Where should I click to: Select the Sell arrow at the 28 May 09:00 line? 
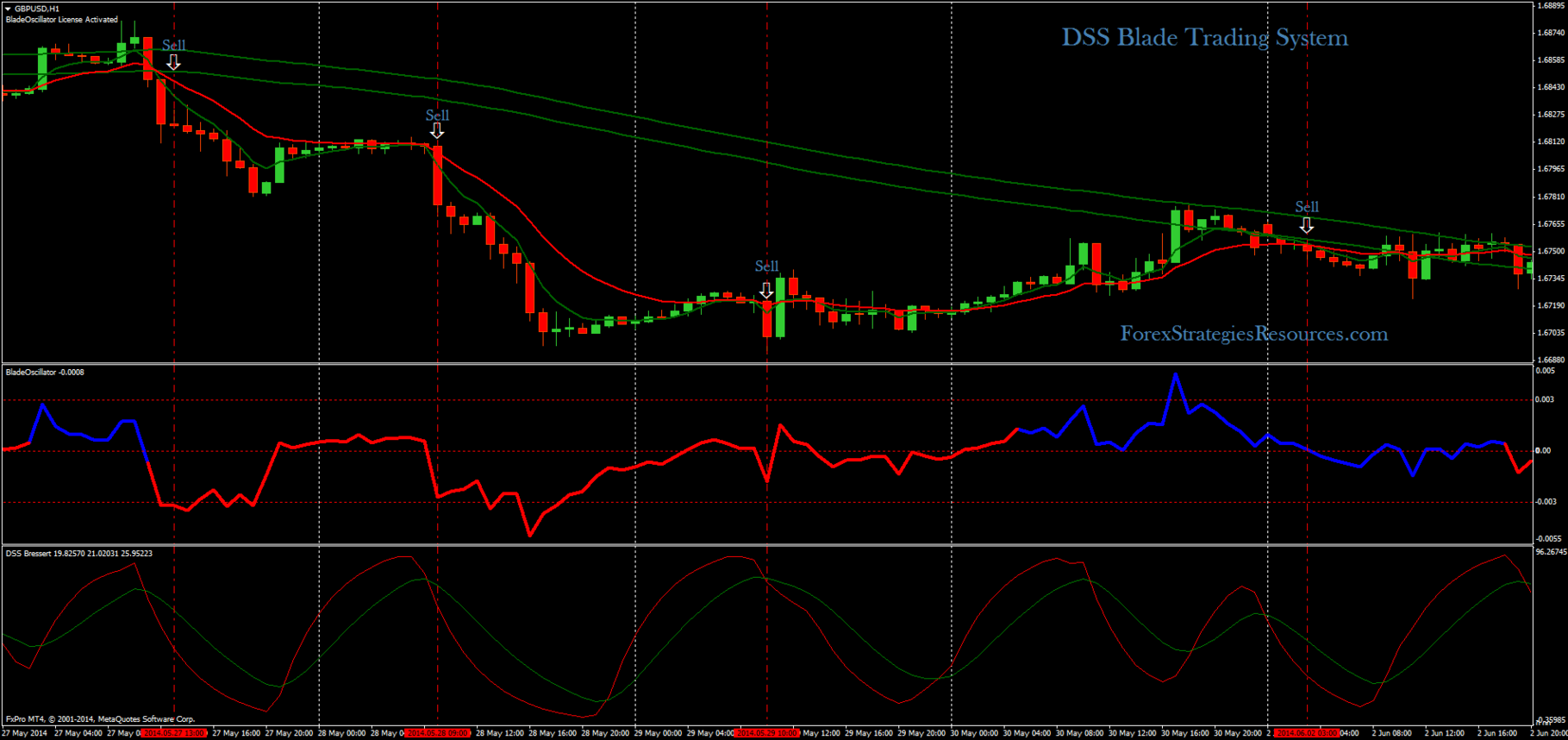point(437,130)
